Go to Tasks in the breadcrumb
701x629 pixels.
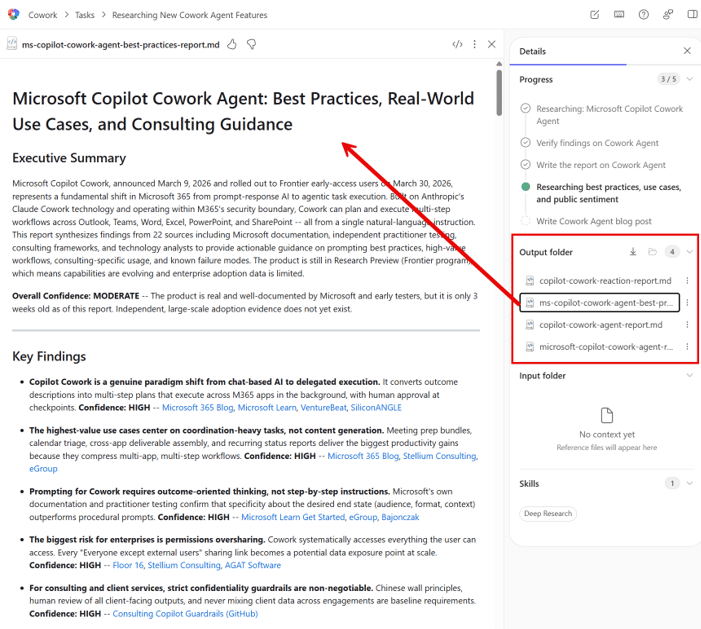coord(85,15)
